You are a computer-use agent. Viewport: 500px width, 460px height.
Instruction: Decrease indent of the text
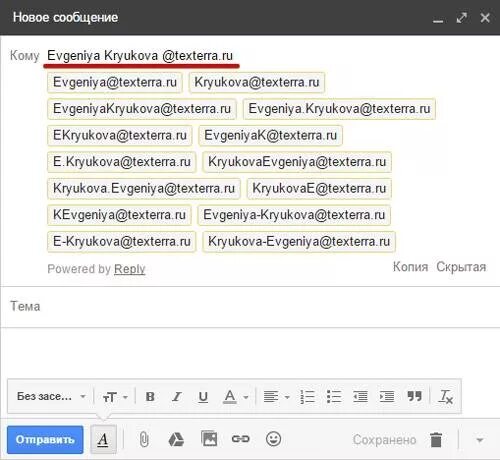pos(360,397)
